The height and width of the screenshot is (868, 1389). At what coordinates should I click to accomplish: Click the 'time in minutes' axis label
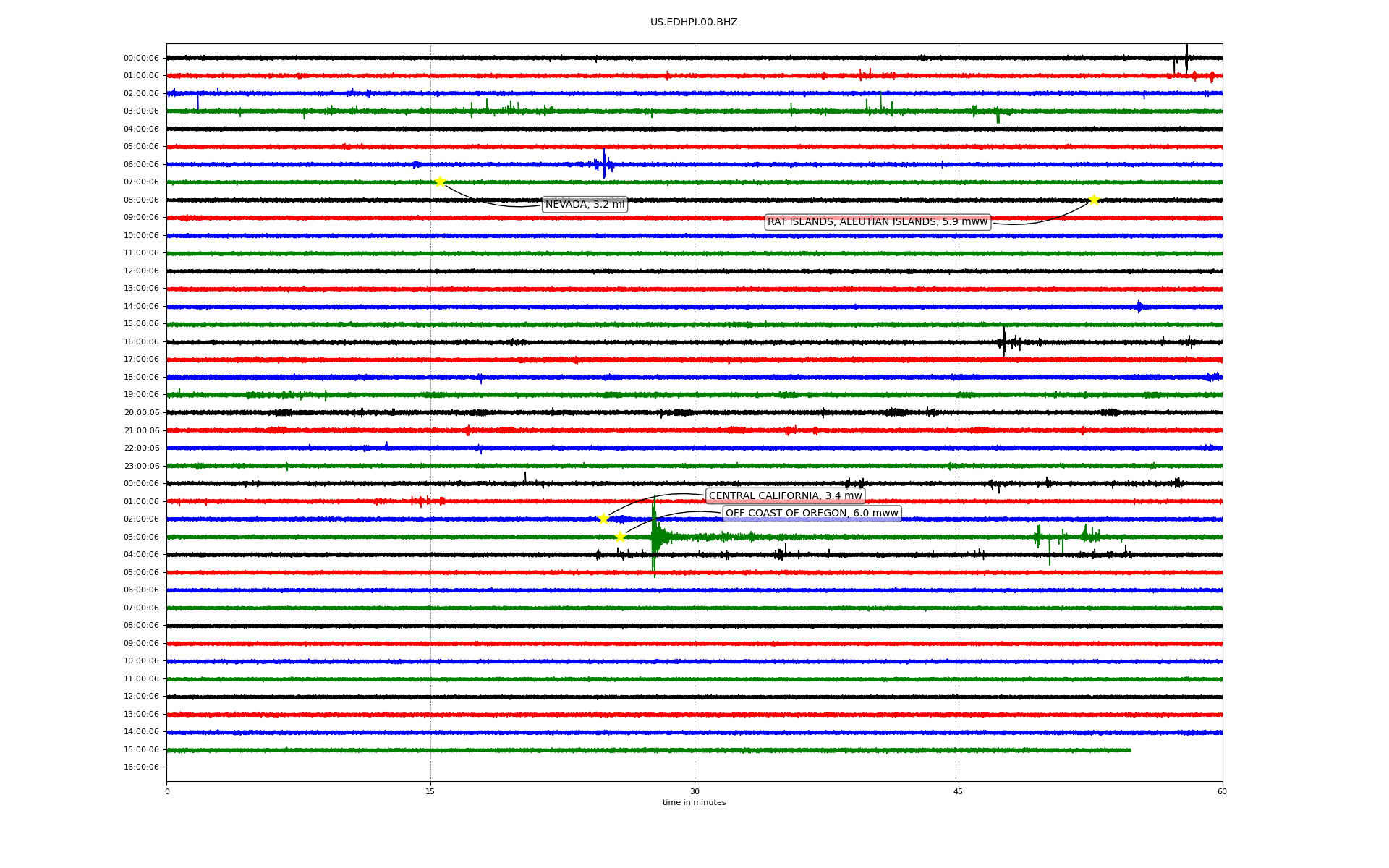[x=694, y=803]
